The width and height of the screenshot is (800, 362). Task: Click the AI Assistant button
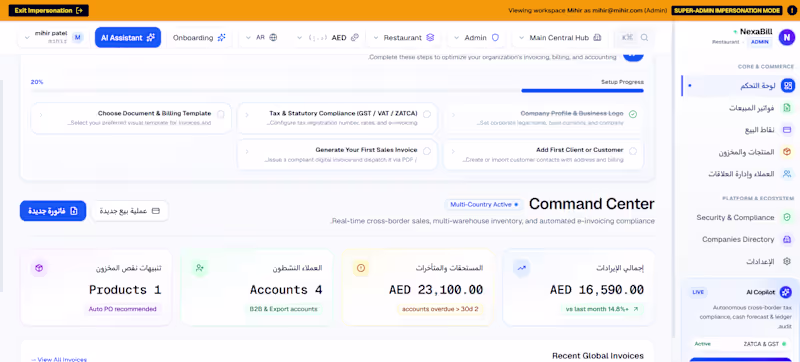(128, 38)
